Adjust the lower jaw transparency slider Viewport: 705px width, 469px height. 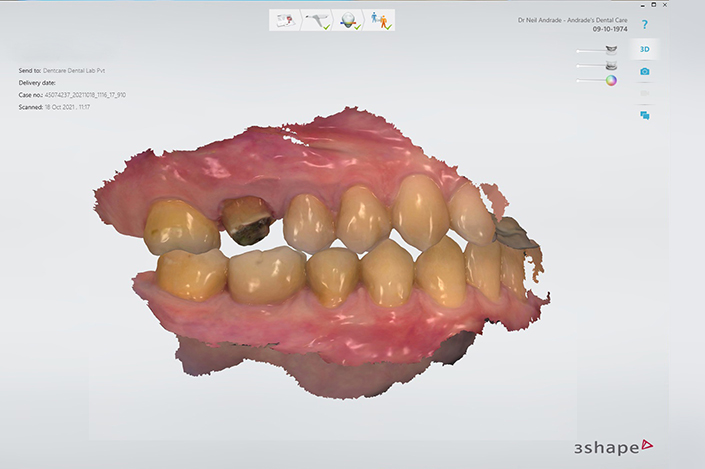(588, 66)
